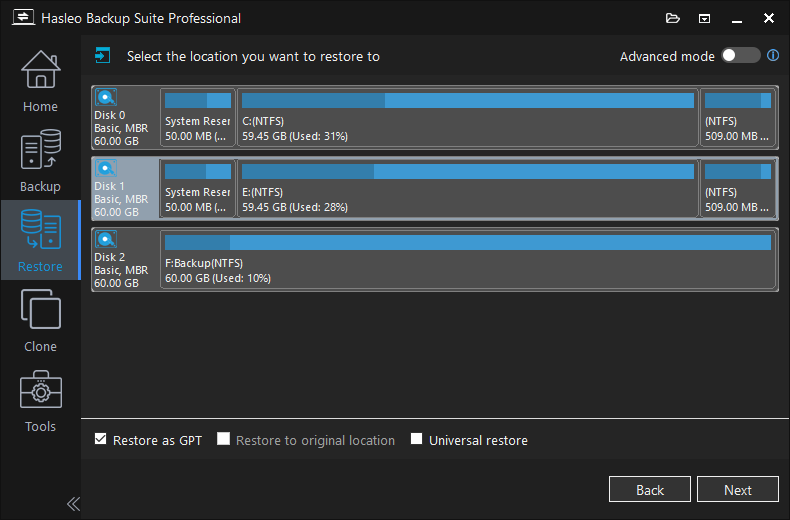Select the Restore section in sidebar
790x520 pixels.
point(40,240)
